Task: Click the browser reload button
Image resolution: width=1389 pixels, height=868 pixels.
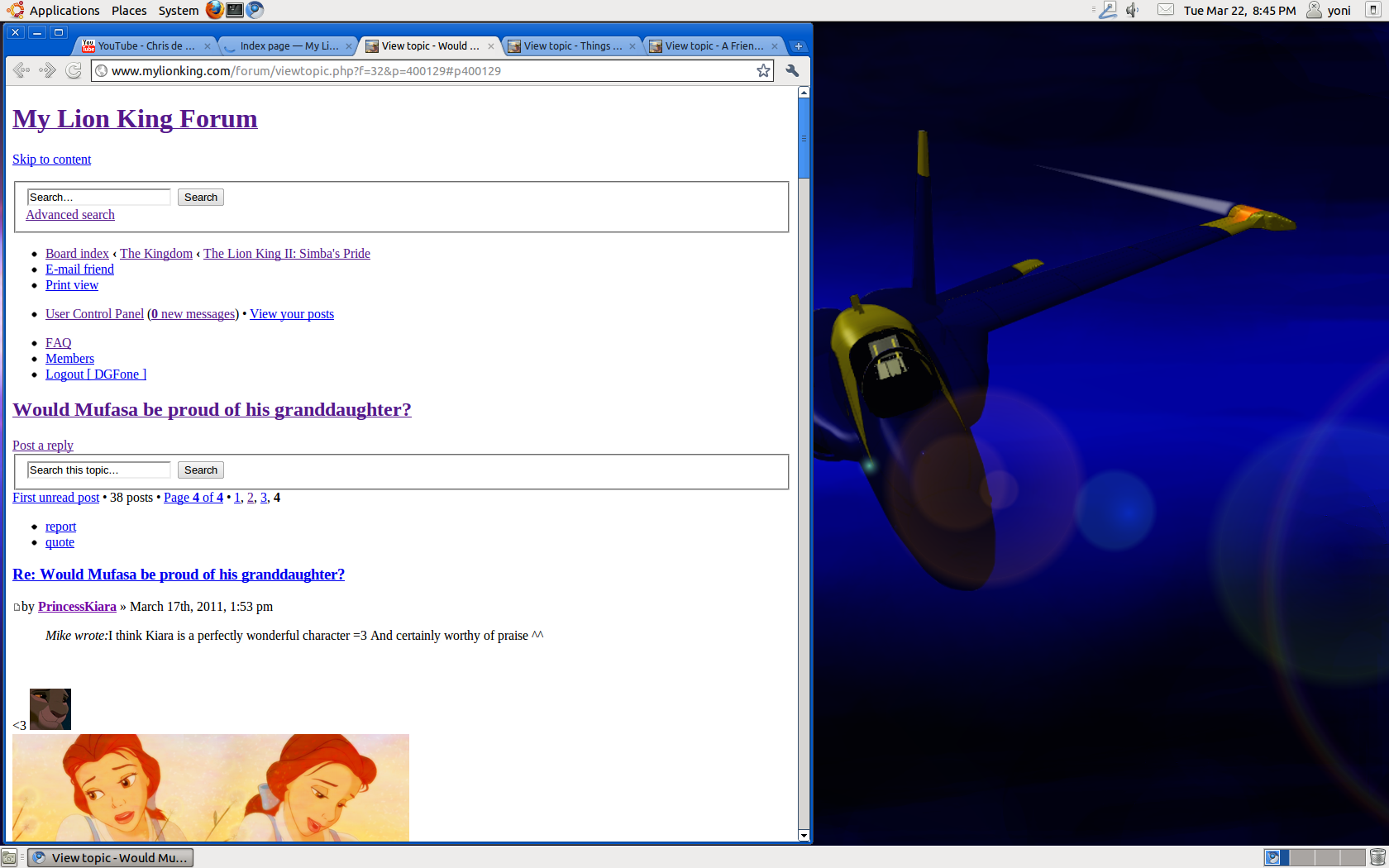Action: point(74,71)
